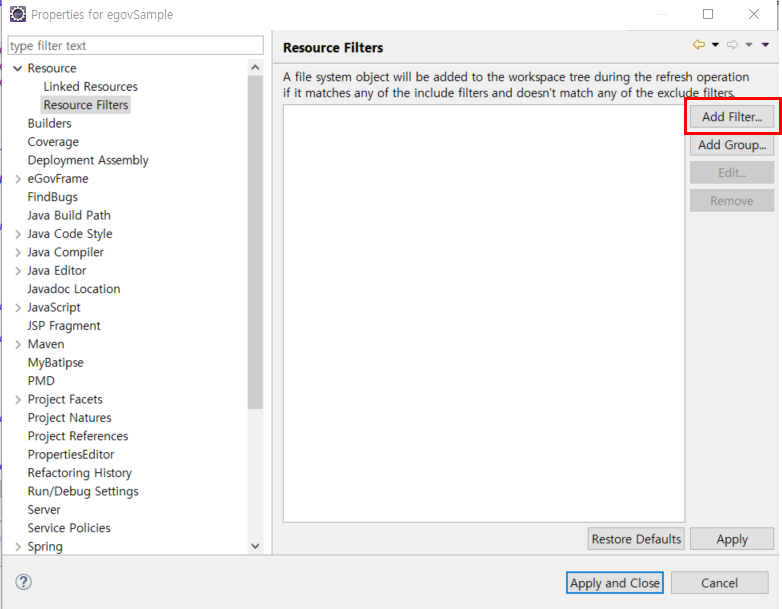Click the forward navigation arrow icon

point(732,45)
